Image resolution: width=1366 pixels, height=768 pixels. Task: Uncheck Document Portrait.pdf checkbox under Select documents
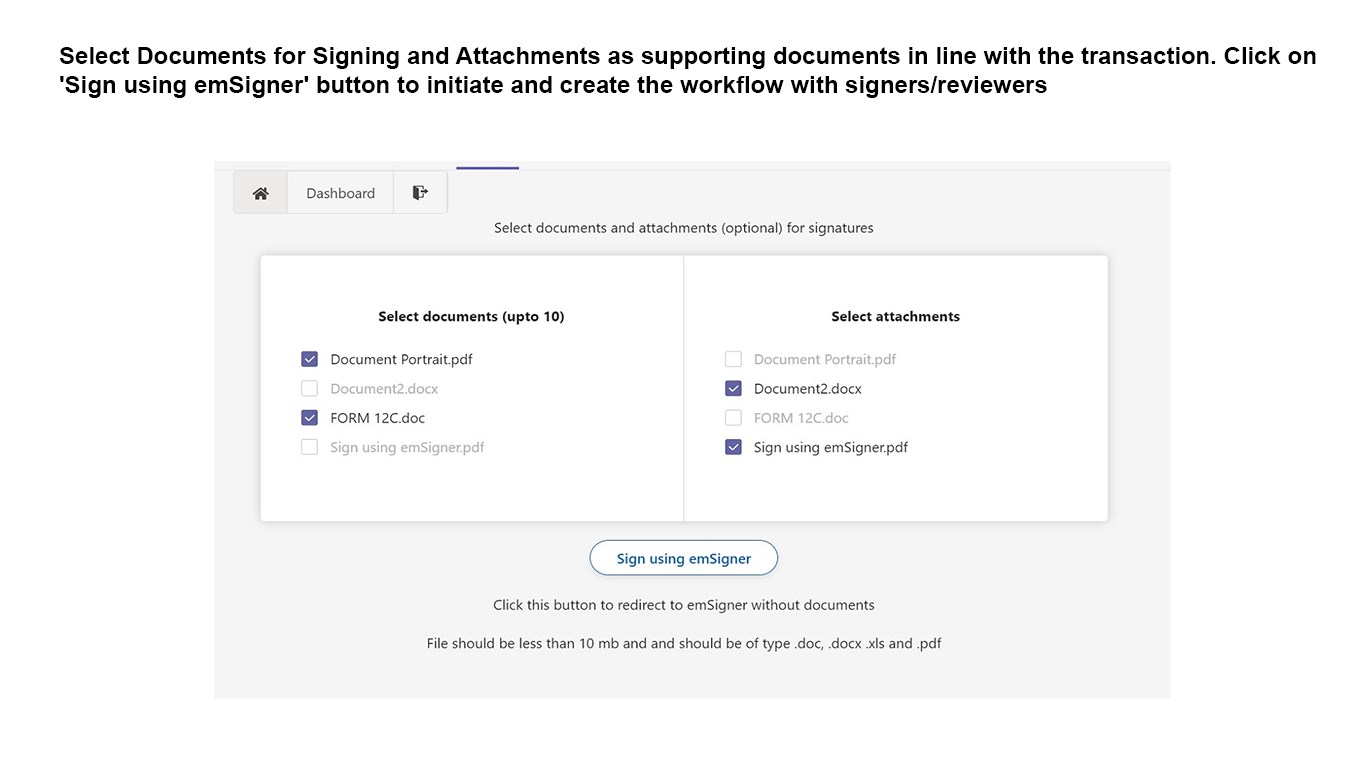(310, 359)
